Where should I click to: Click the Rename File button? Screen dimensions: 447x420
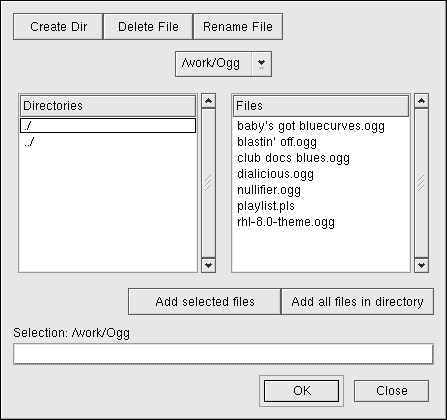[238, 27]
